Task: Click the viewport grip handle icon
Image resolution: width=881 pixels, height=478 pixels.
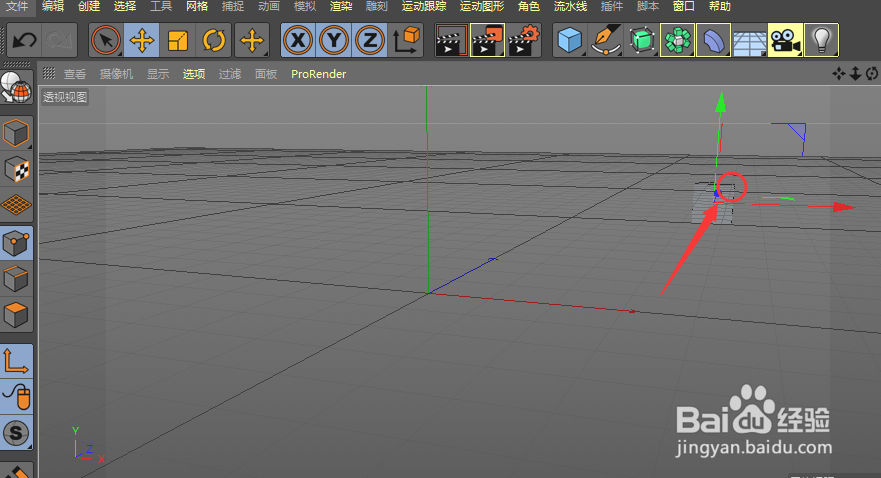Action: tap(49, 73)
